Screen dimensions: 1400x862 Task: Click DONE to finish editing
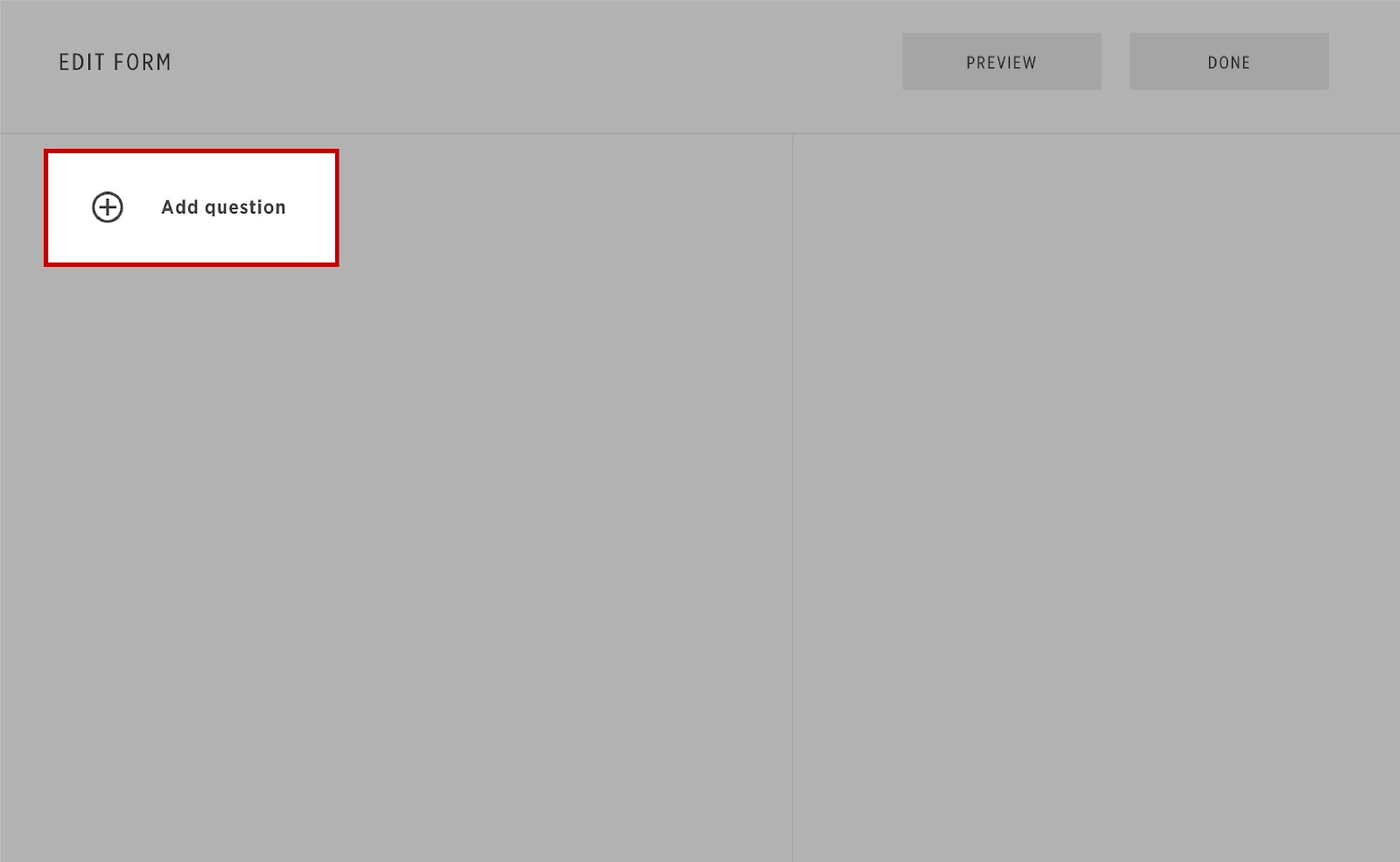pyautogui.click(x=1228, y=62)
